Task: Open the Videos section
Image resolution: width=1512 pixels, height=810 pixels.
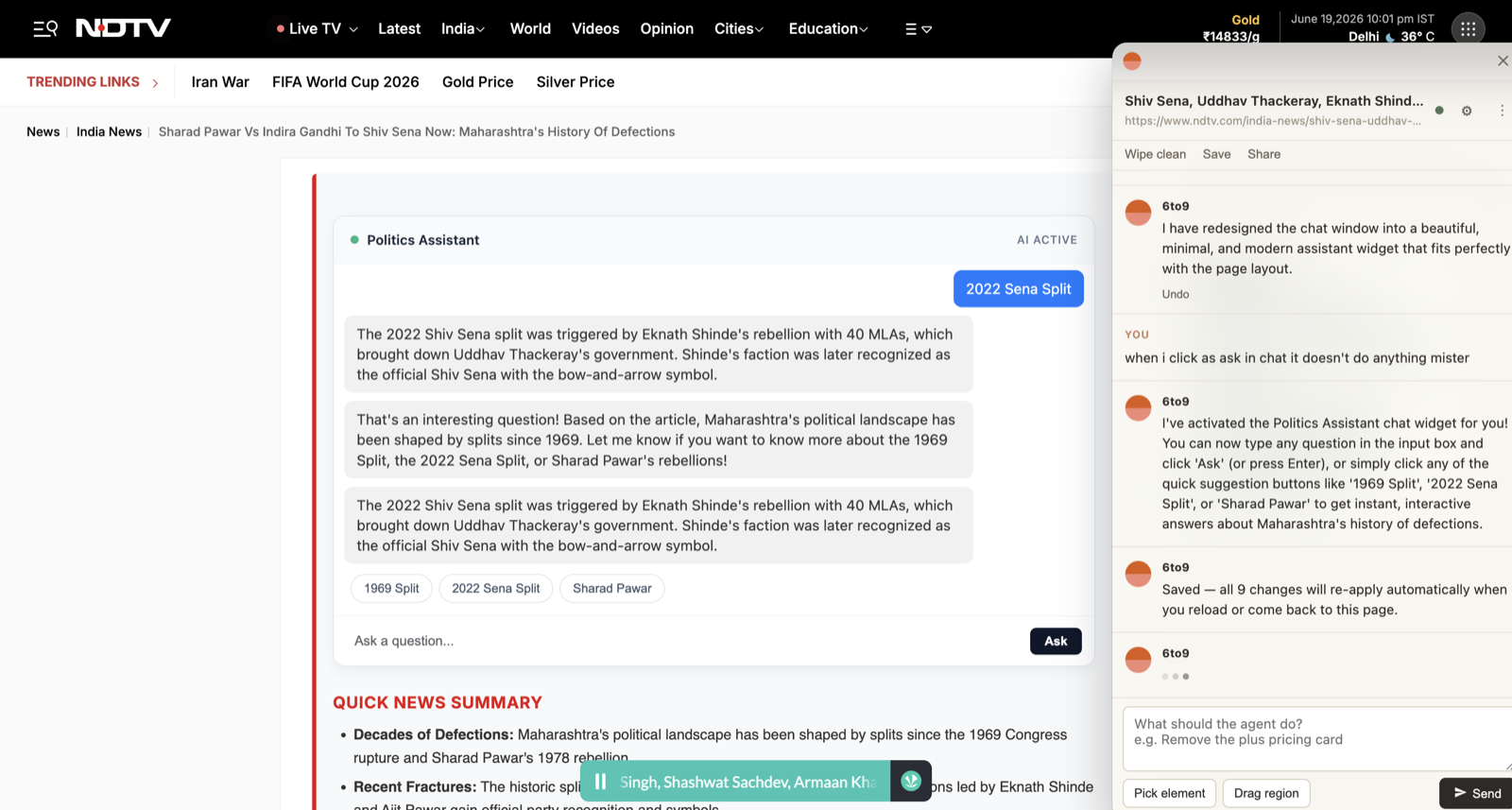Action: tap(595, 29)
